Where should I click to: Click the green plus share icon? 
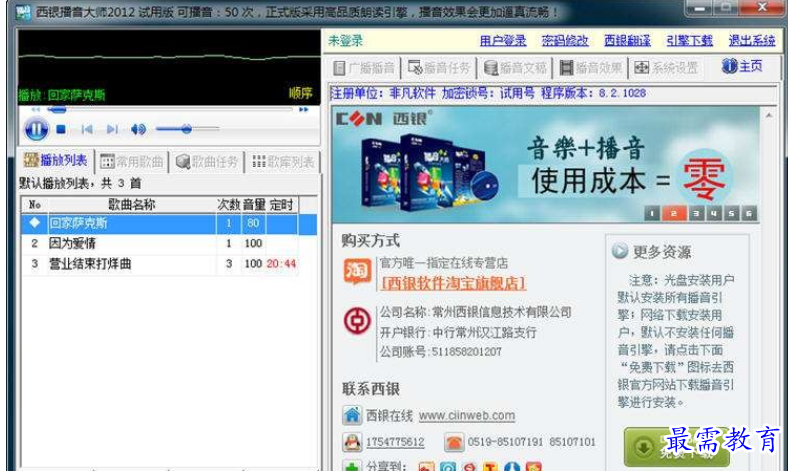[352, 466]
